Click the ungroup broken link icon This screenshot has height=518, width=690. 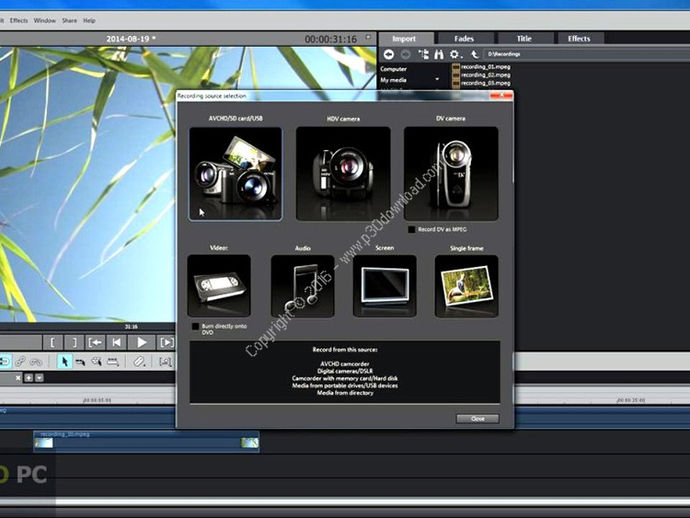point(36,362)
